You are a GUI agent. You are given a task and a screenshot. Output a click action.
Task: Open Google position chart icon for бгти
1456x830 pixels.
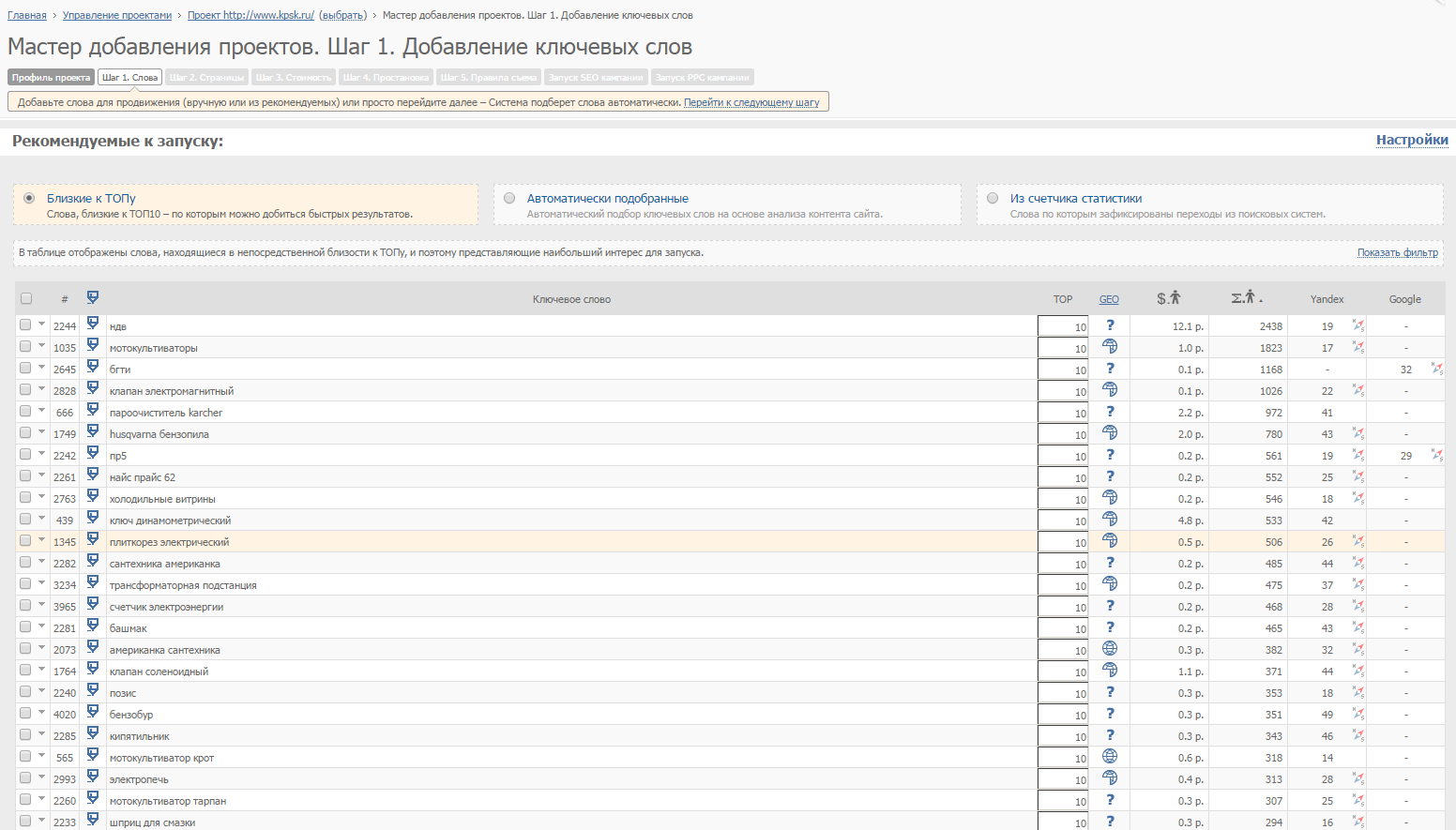(1437, 369)
